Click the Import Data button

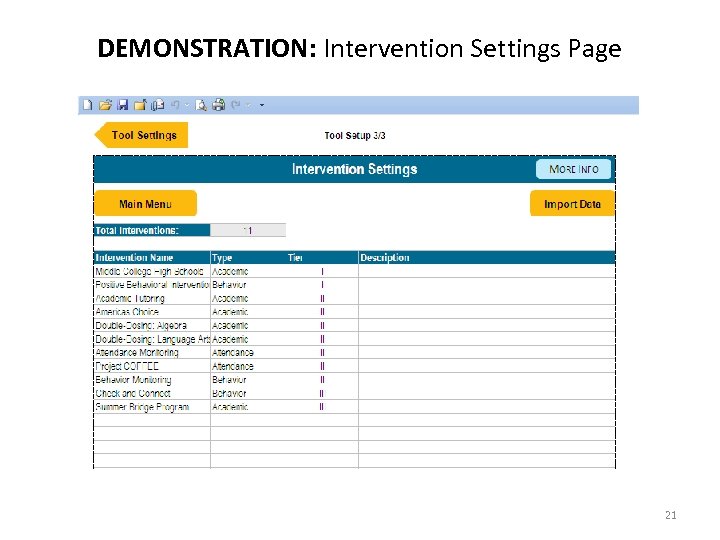(572, 203)
